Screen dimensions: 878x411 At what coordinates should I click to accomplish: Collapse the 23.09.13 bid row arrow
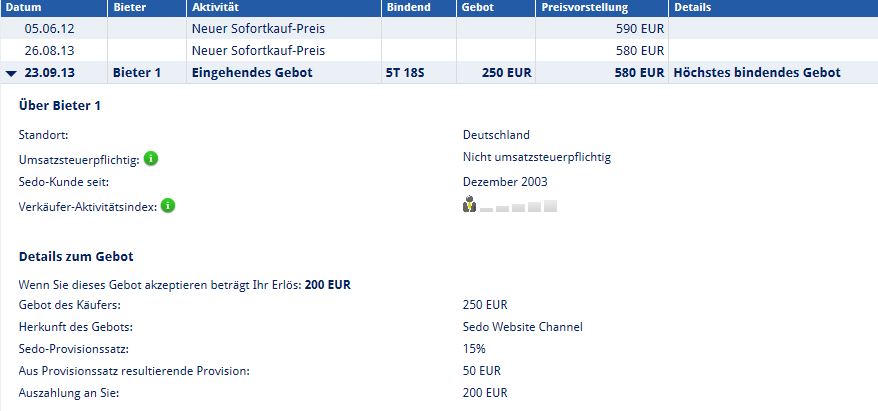pyautogui.click(x=12, y=73)
